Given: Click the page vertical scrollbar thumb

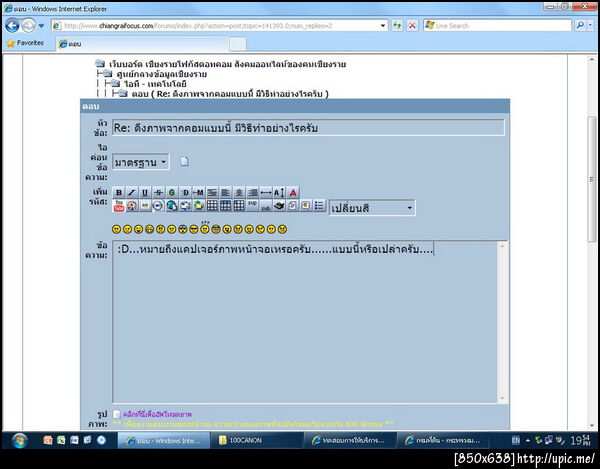Looking at the screenshot, I should 592,179.
